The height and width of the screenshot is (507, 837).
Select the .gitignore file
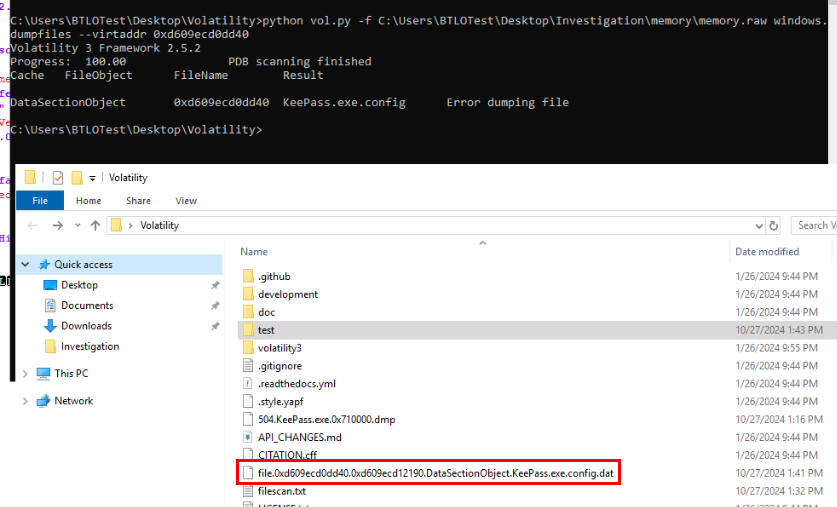[280, 366]
